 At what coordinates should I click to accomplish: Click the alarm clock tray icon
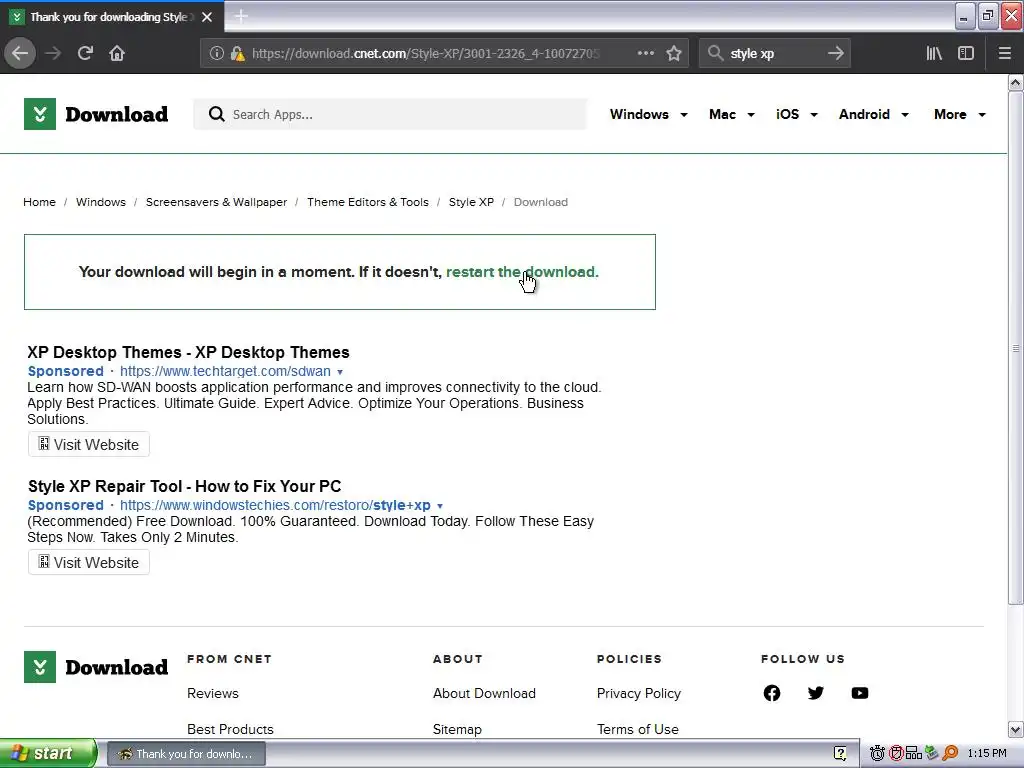coord(877,754)
